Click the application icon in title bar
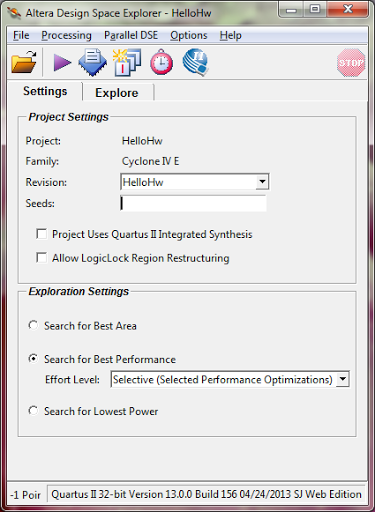The height and width of the screenshot is (512, 375). (x=14, y=13)
